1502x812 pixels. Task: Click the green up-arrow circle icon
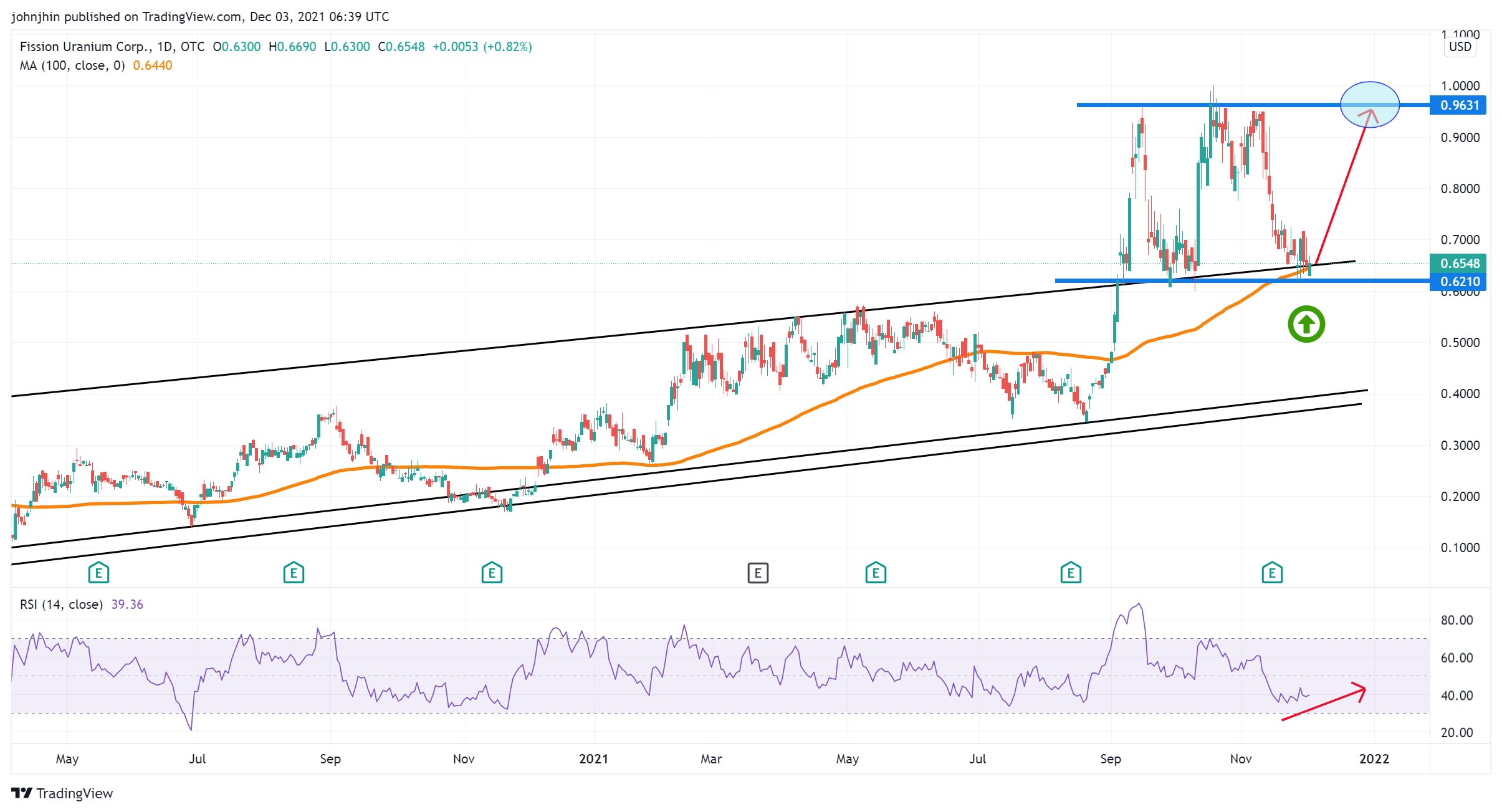pyautogui.click(x=1306, y=324)
